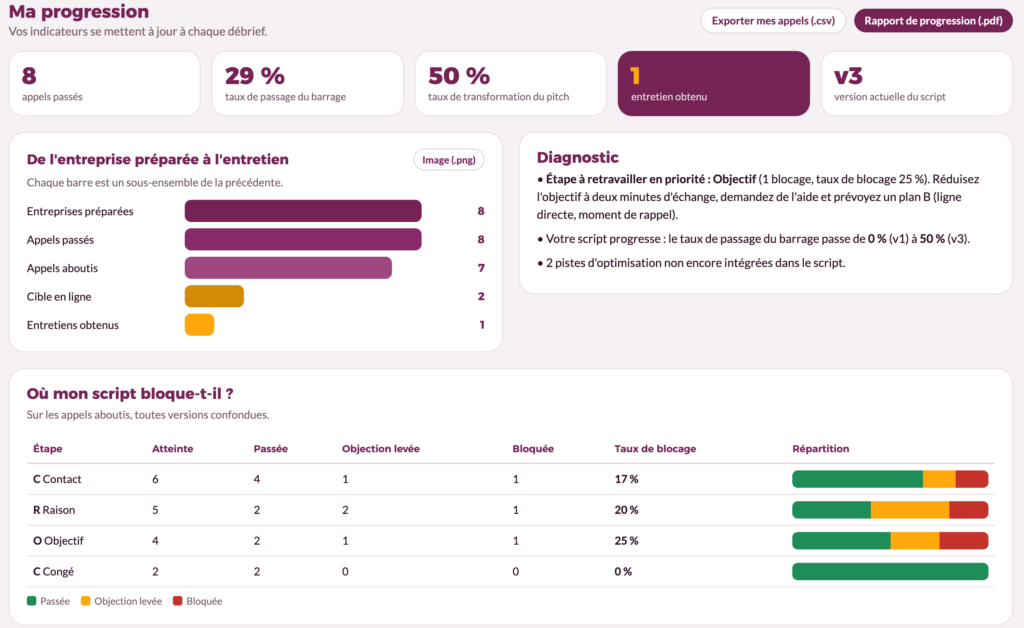Screen dimensions: 1024x628
Task: Click the small 'Entretiens obtenus' bar
Action: tap(199, 324)
